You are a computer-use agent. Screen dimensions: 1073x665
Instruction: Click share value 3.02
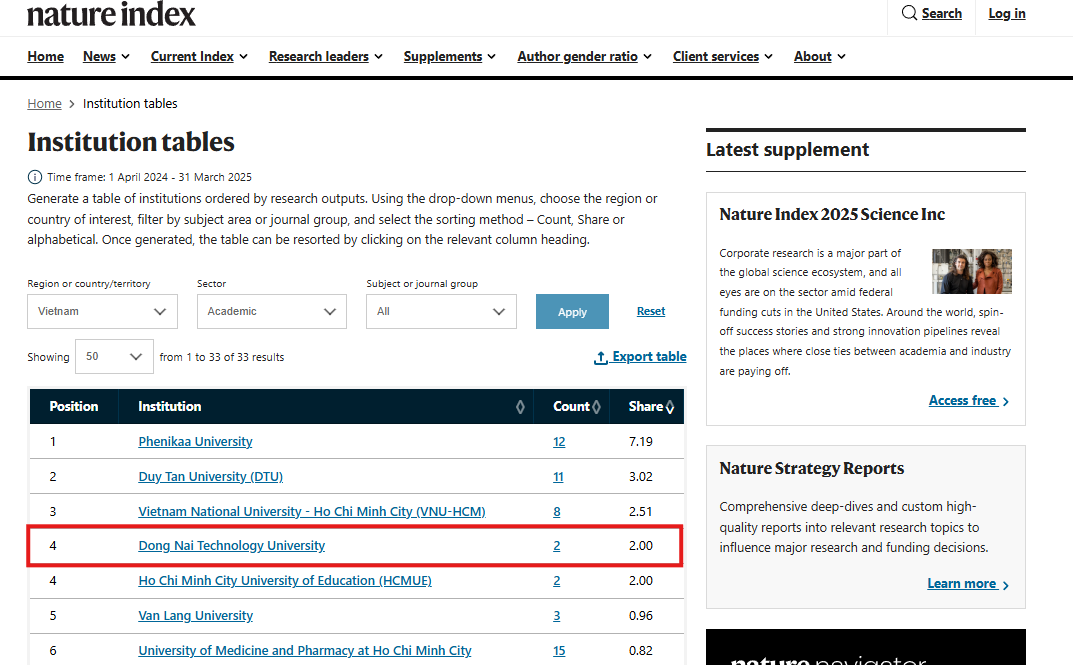pos(641,477)
